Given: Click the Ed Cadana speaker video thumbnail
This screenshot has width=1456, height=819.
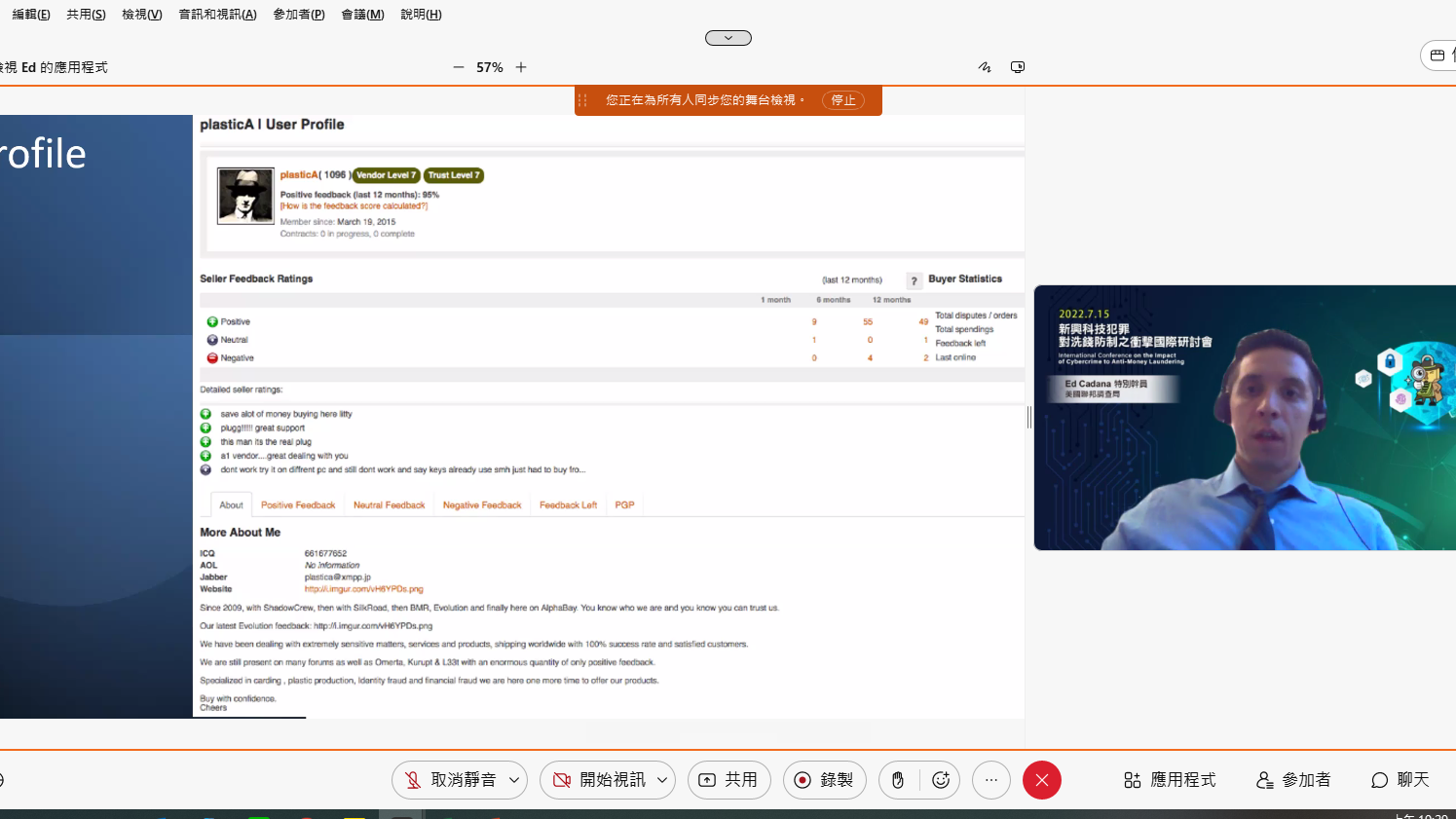Looking at the screenshot, I should coord(1245,418).
